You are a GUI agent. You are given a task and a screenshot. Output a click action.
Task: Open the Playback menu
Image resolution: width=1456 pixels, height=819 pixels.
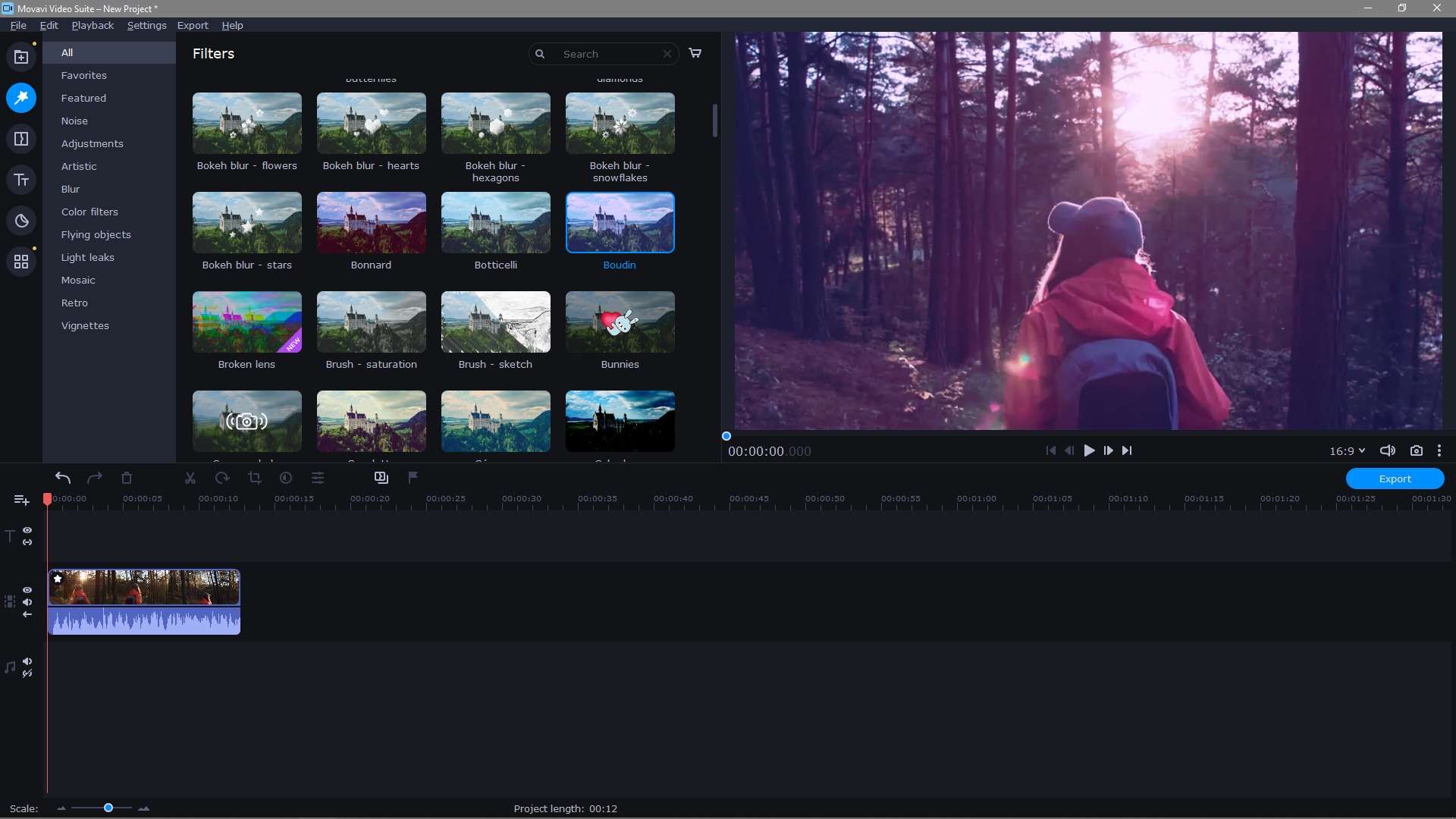click(92, 25)
